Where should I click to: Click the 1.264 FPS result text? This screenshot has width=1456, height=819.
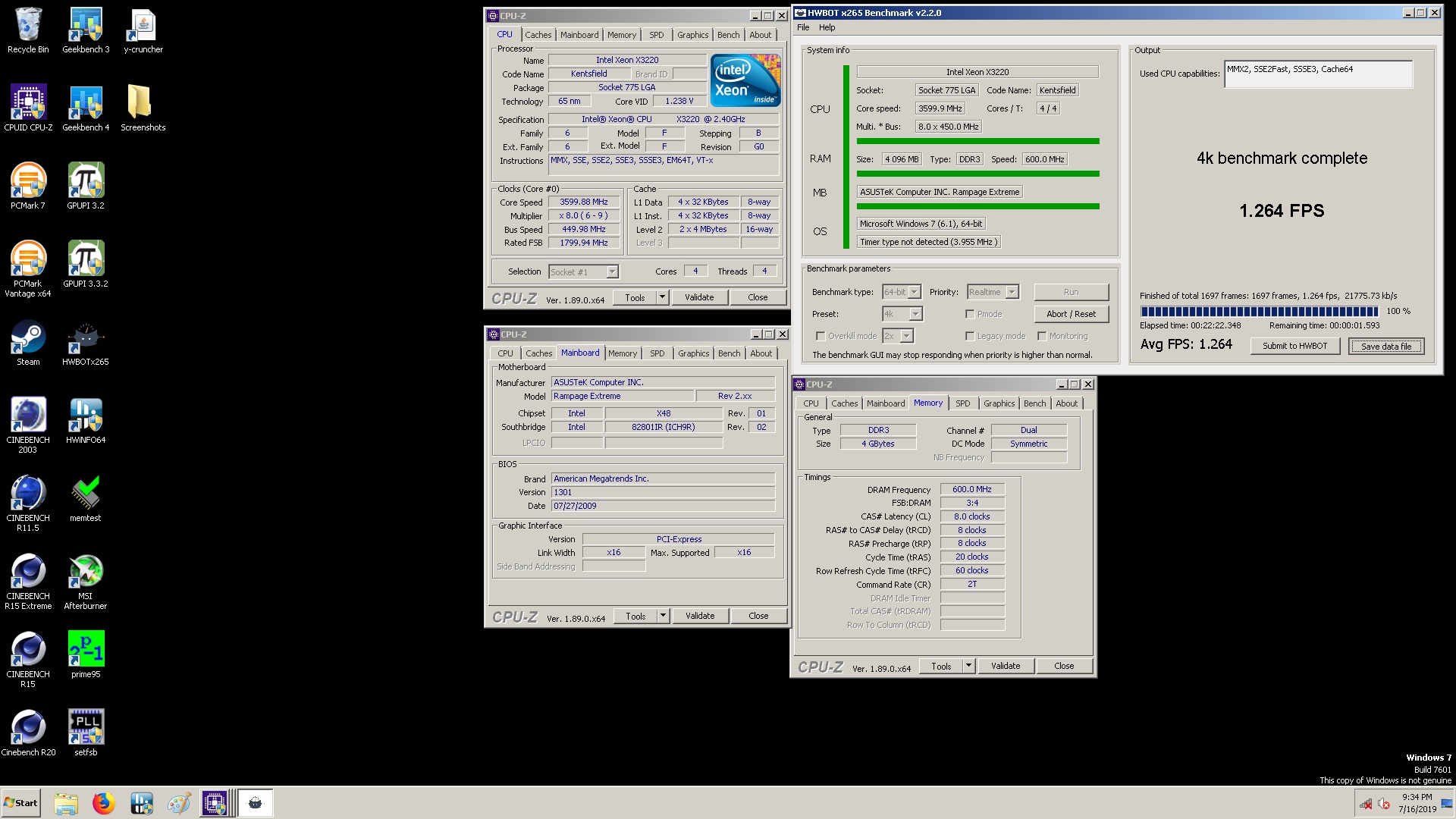1282,211
